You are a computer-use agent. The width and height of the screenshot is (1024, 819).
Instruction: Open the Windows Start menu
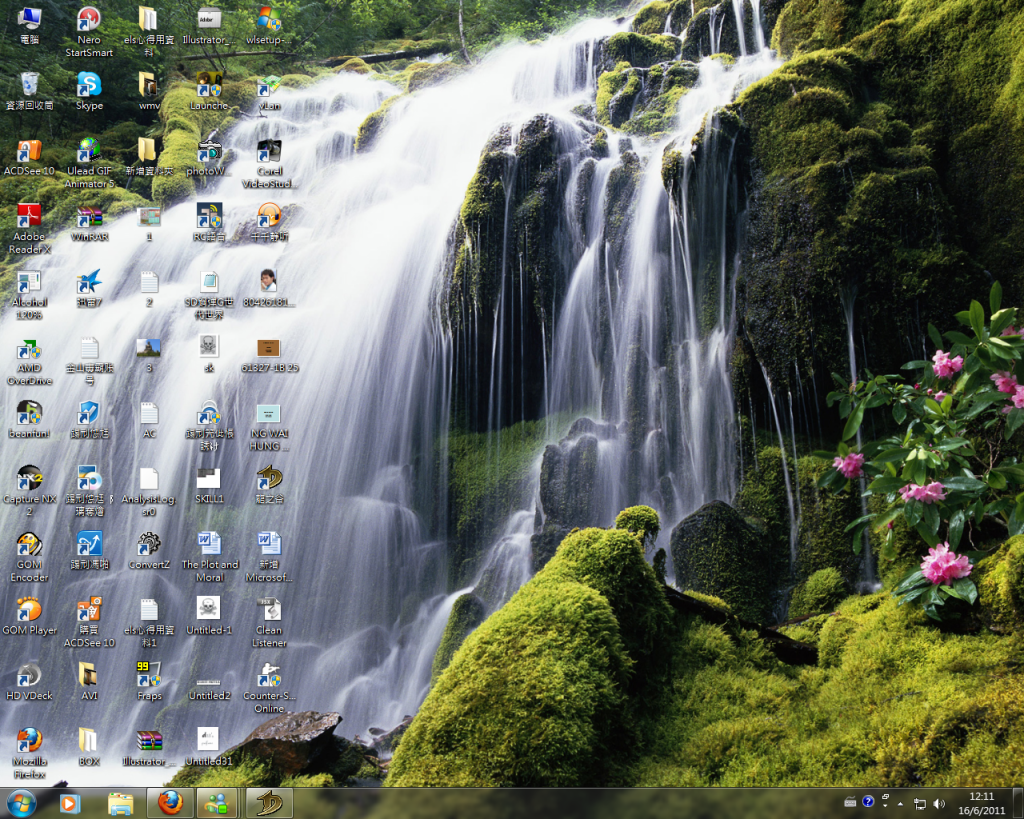[x=21, y=802]
